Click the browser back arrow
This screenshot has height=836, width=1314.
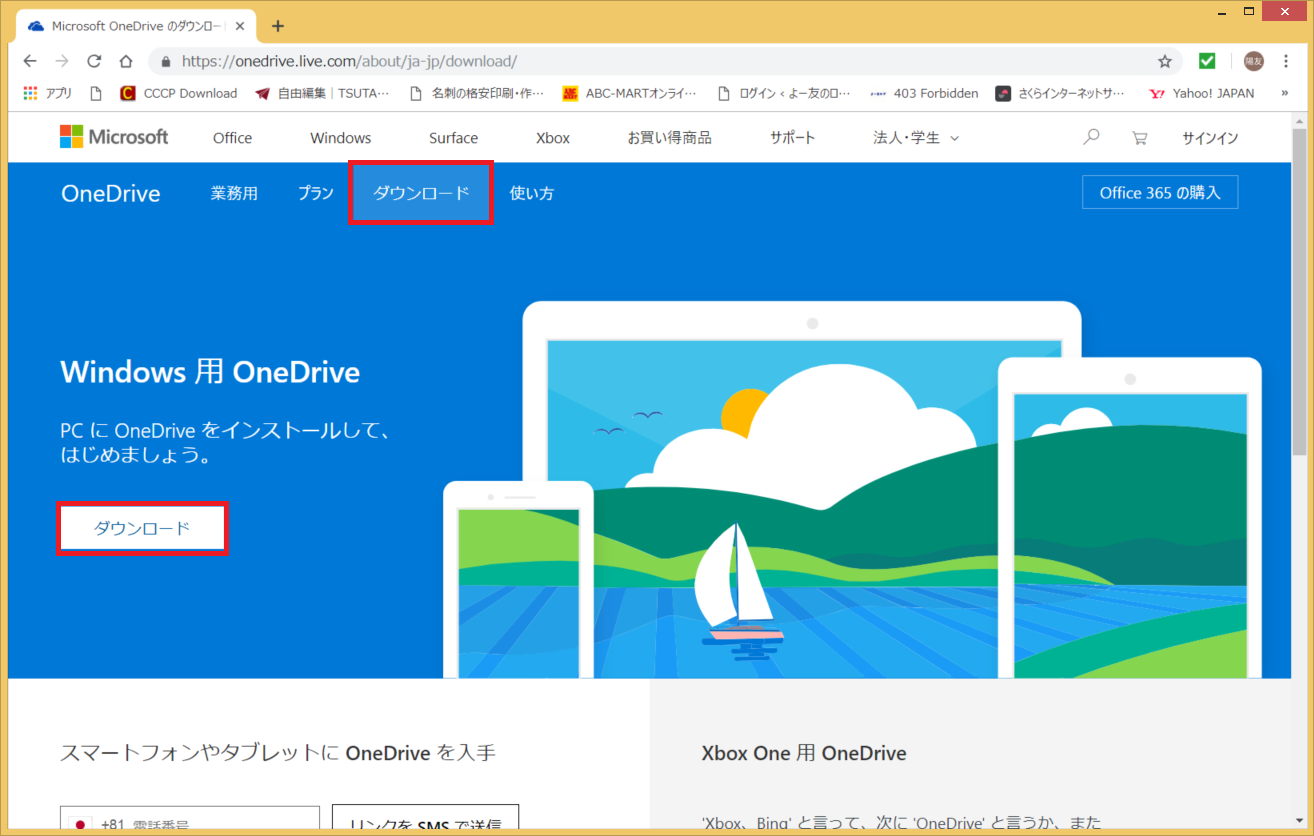pyautogui.click(x=30, y=61)
